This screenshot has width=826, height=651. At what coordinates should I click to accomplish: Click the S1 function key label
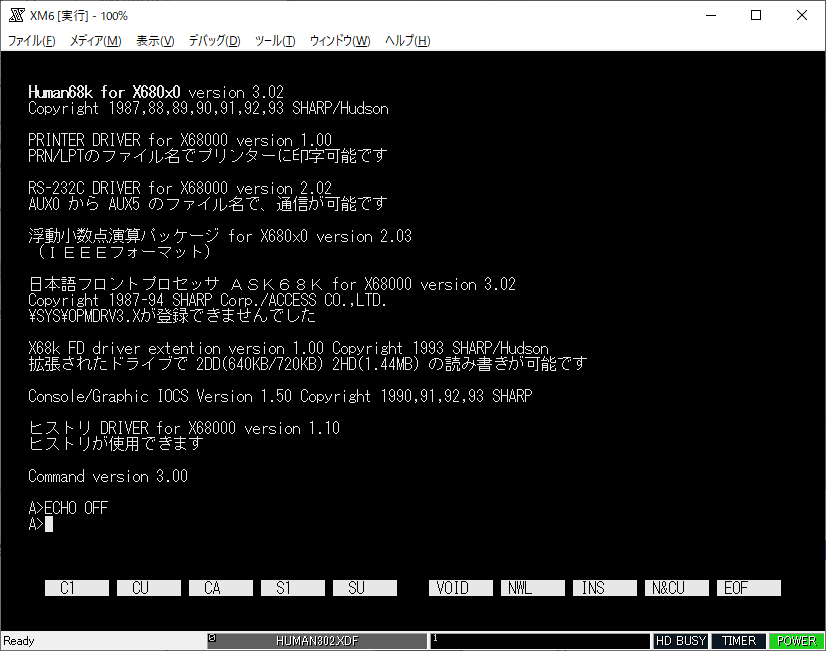coord(293,588)
